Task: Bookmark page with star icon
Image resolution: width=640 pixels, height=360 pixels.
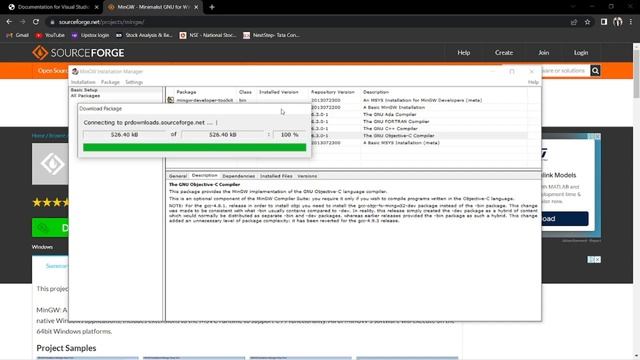Action: [587, 22]
